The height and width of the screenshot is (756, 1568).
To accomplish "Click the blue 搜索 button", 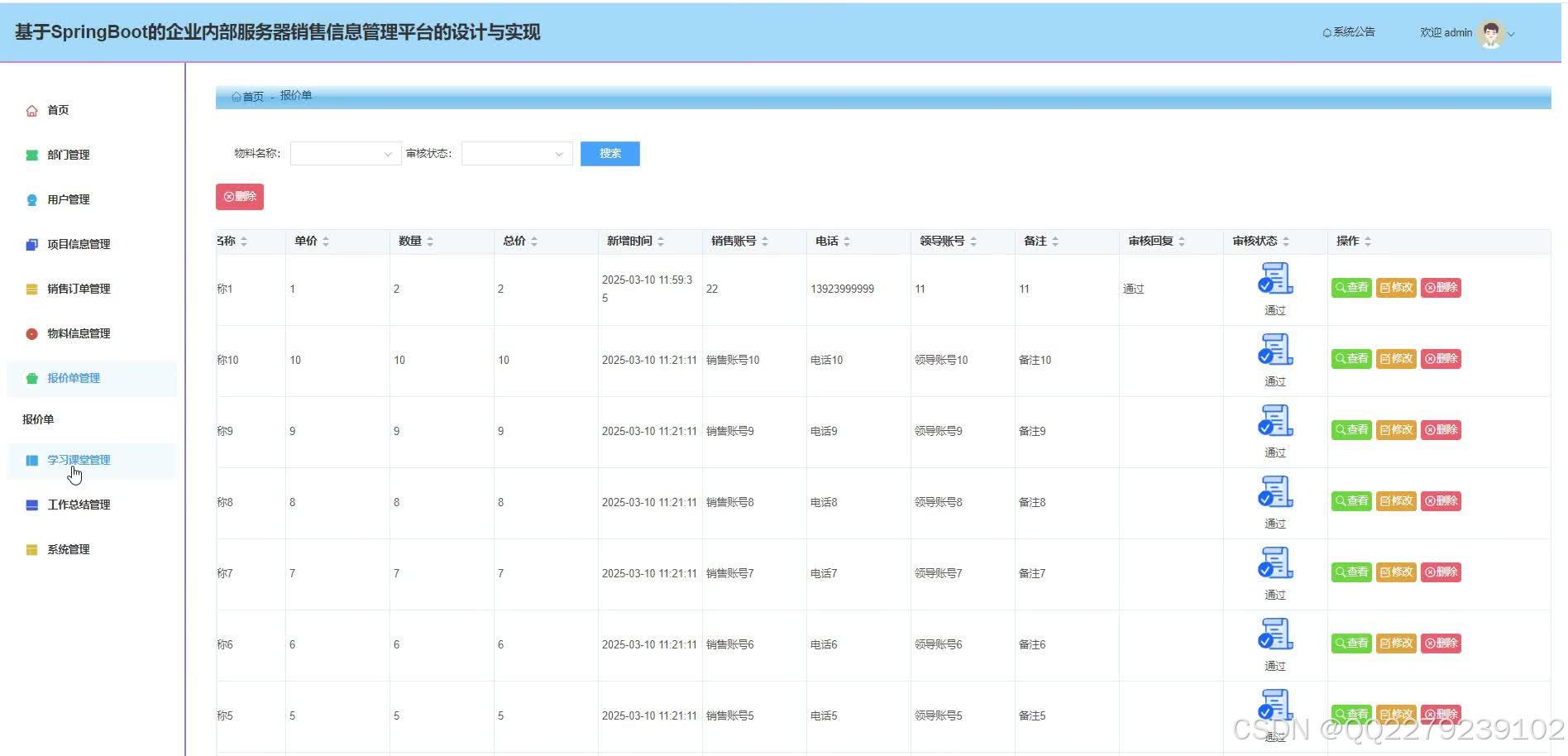I will (610, 154).
